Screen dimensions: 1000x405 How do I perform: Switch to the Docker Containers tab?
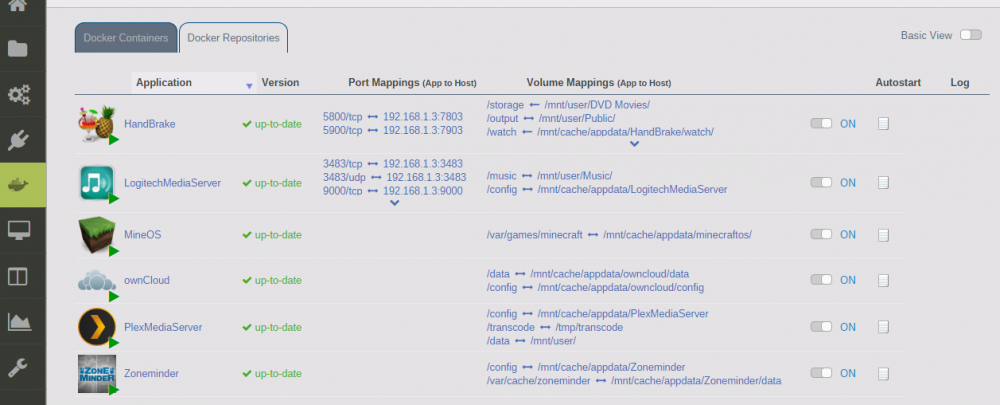126,38
